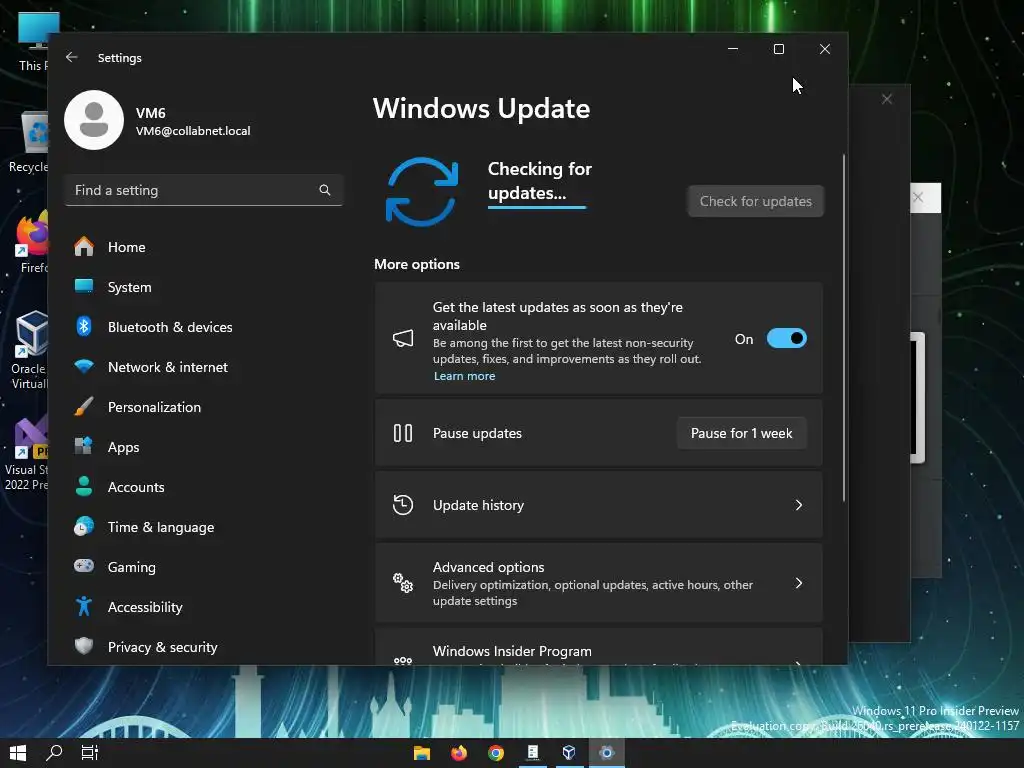The height and width of the screenshot is (768, 1024).
Task: Open Windows Insider Program entry
Action: (598, 647)
